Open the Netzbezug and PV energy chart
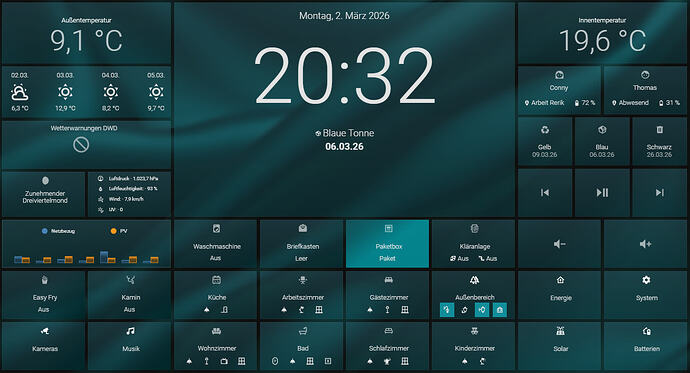690x373 pixels. [x=87, y=244]
